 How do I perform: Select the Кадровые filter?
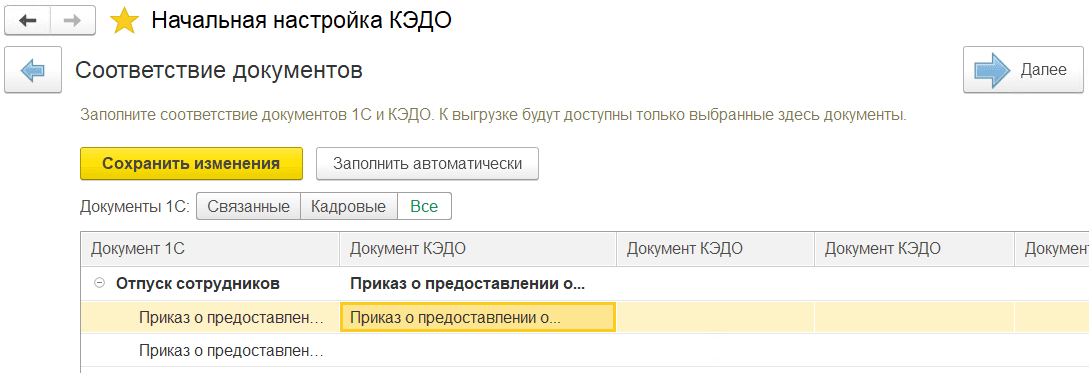(349, 206)
